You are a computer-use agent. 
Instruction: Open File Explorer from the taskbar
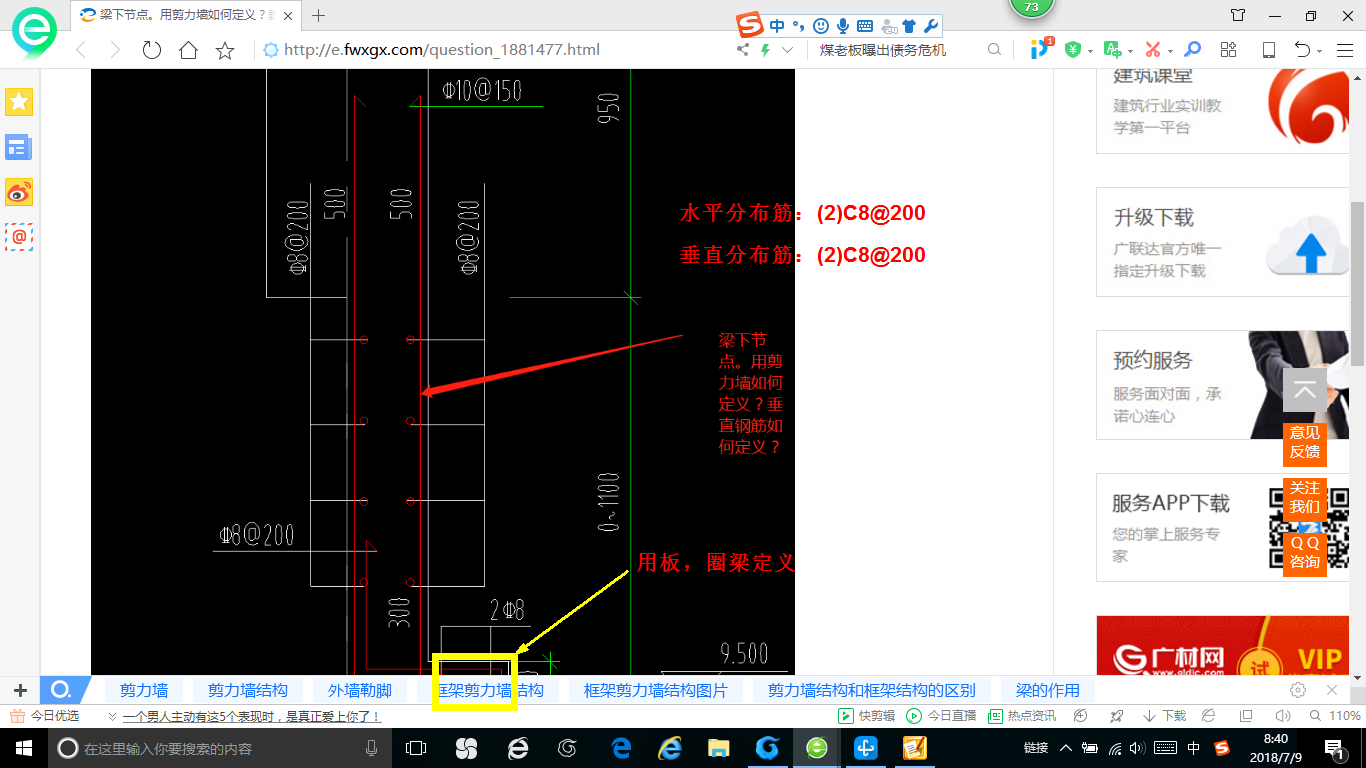(x=718, y=747)
